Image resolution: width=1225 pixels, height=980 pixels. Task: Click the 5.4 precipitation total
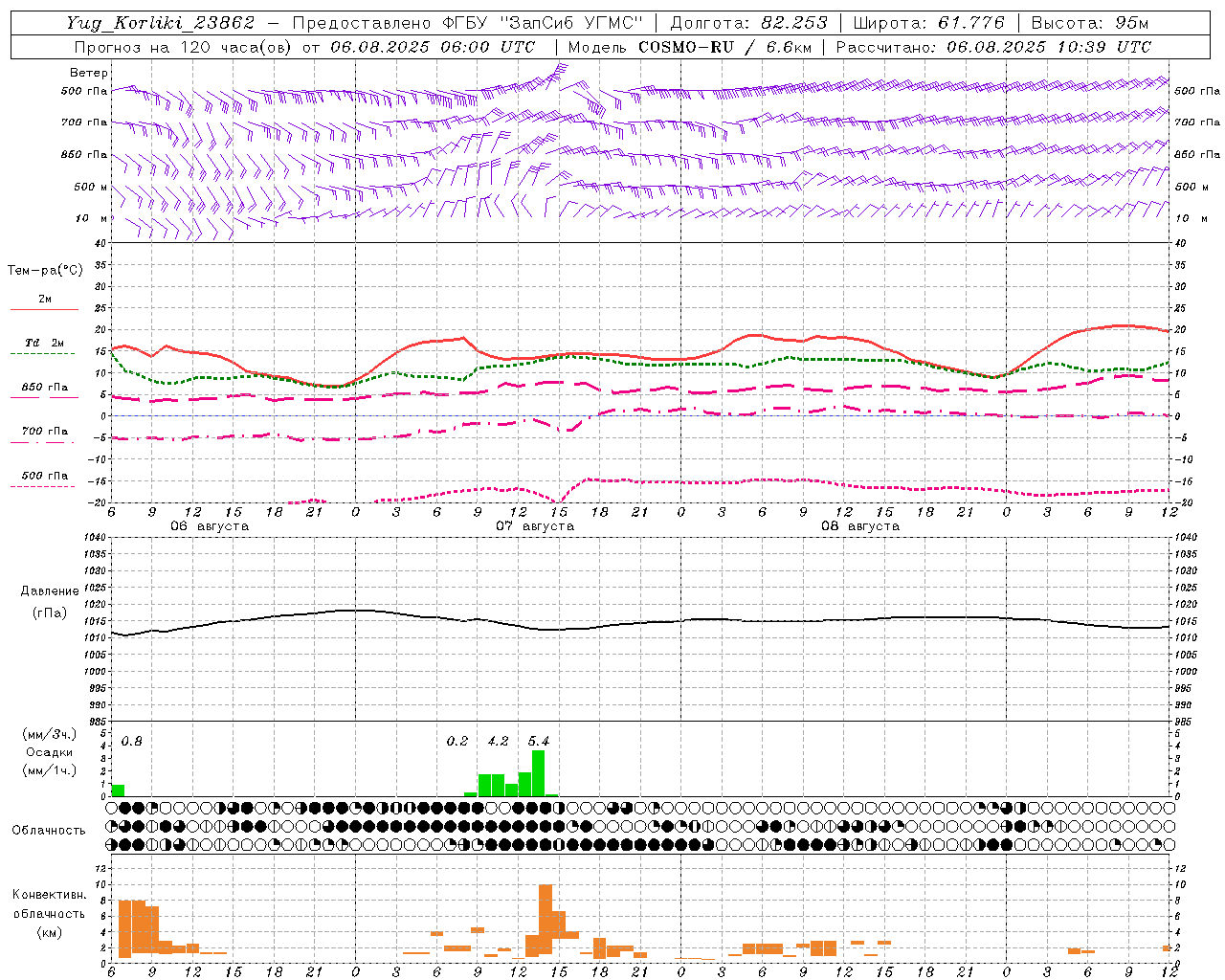pyautogui.click(x=539, y=741)
